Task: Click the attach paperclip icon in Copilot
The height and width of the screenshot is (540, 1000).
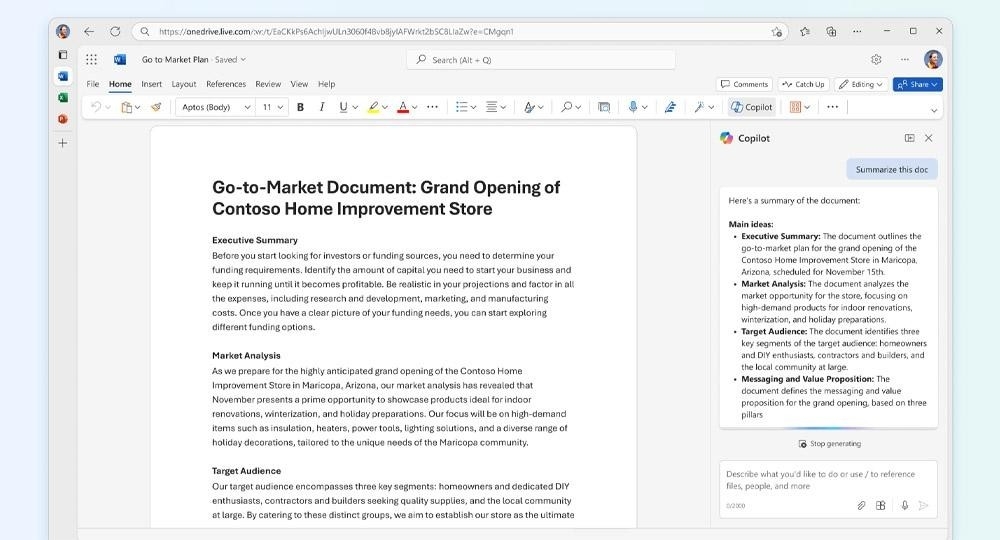Action: tap(861, 506)
